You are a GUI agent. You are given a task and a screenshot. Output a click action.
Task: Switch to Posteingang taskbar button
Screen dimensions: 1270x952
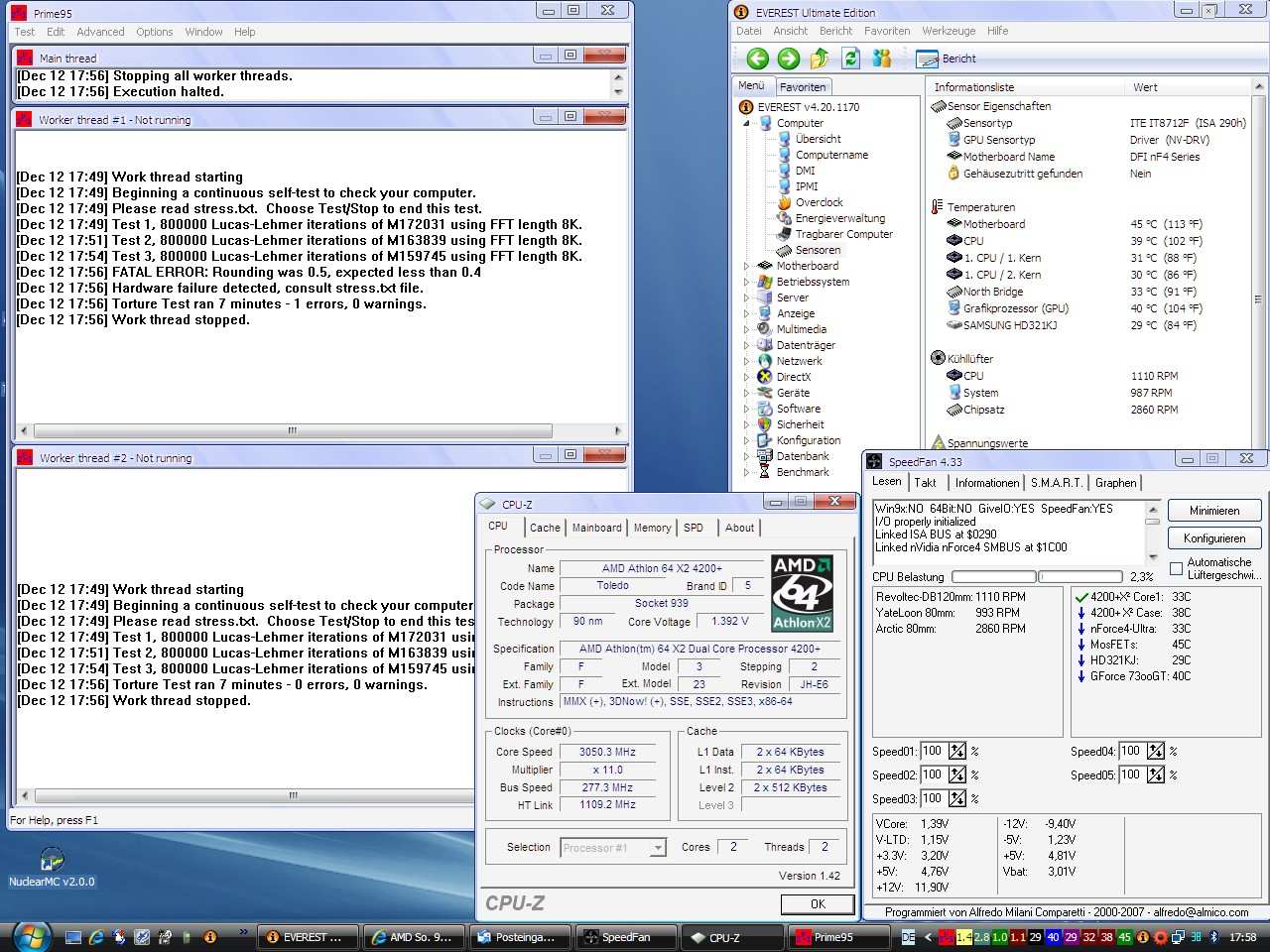[521, 937]
